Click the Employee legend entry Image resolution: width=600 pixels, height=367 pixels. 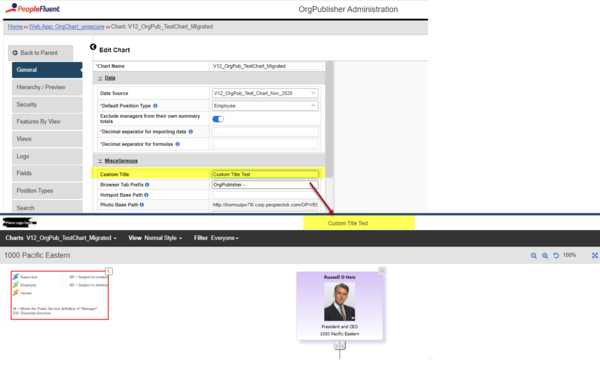click(x=24, y=285)
